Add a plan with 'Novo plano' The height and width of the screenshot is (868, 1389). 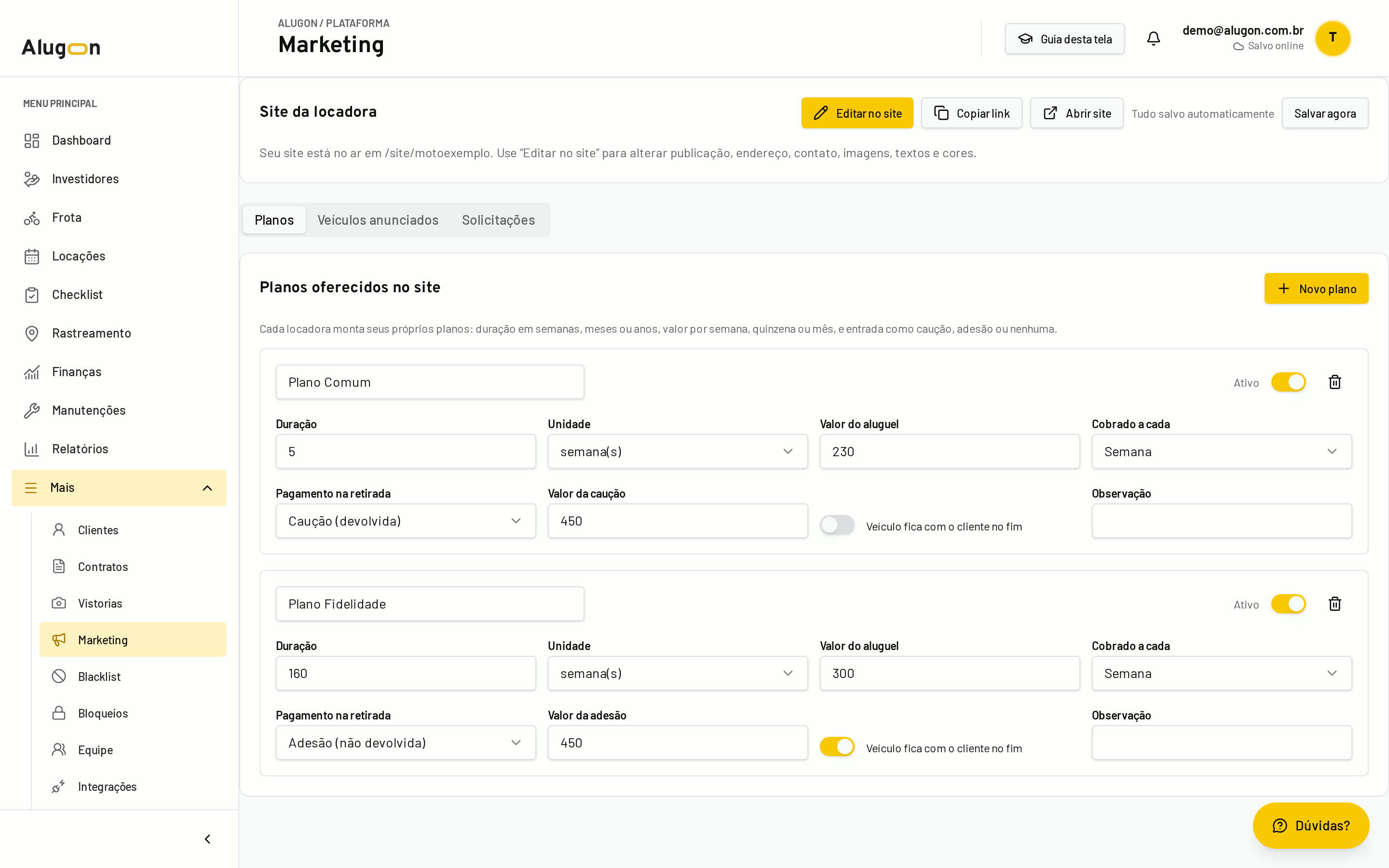coord(1316,289)
